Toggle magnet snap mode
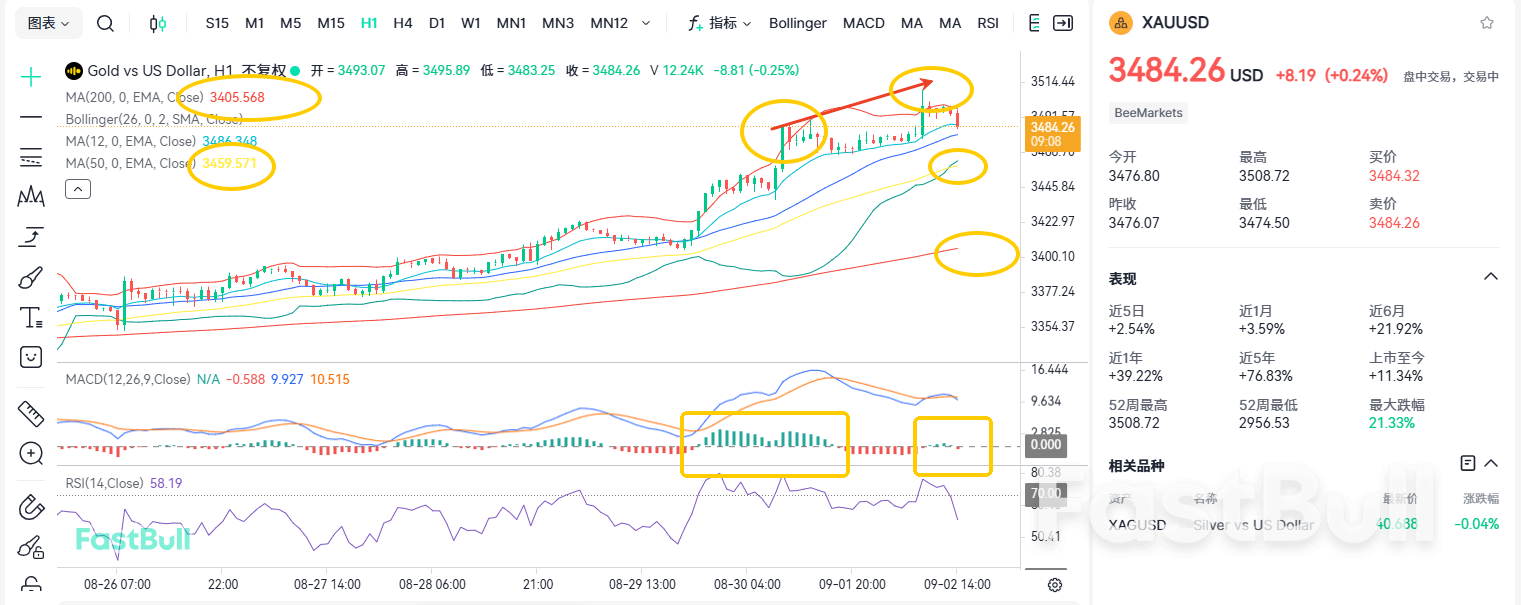The image size is (1521, 605). pyautogui.click(x=30, y=507)
